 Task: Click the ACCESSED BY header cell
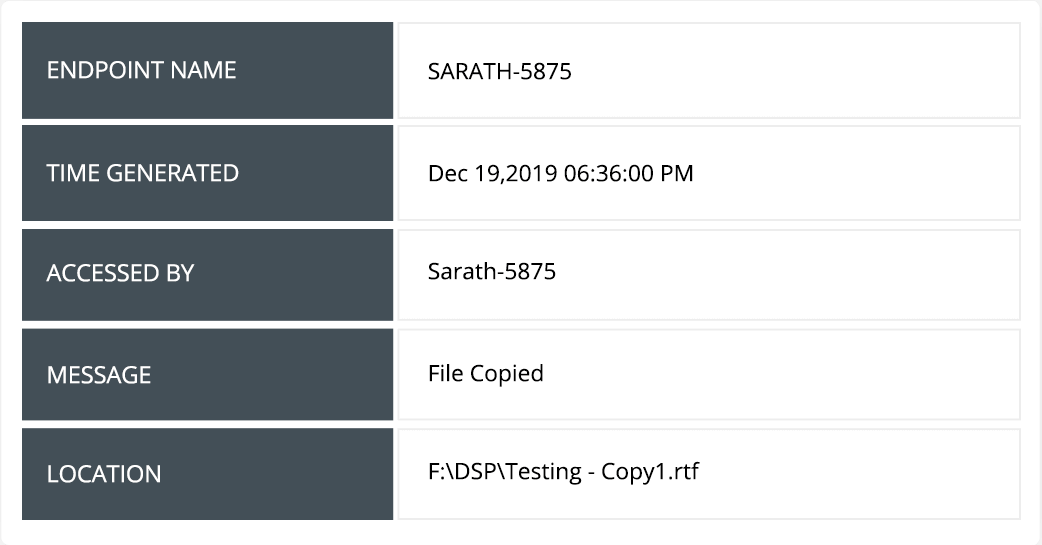click(x=207, y=273)
